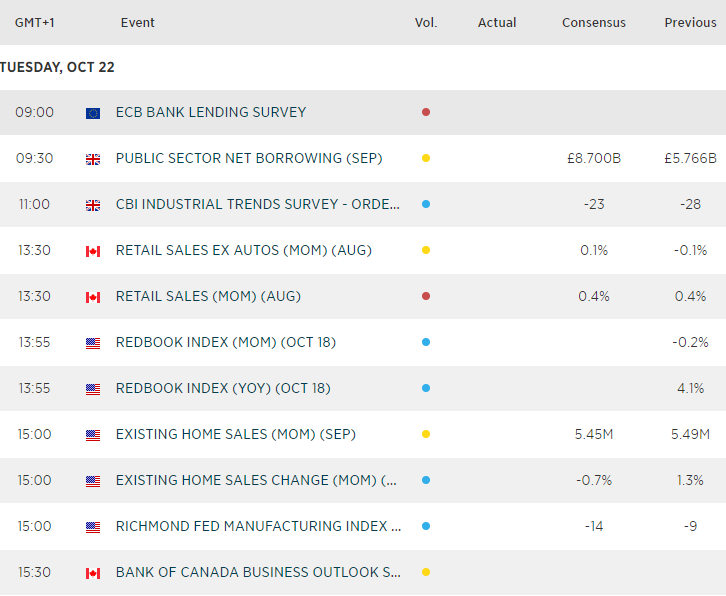Open Redbook Index (MoM) (Oct 18) event
Screen dimensions: 726x596
(226, 342)
